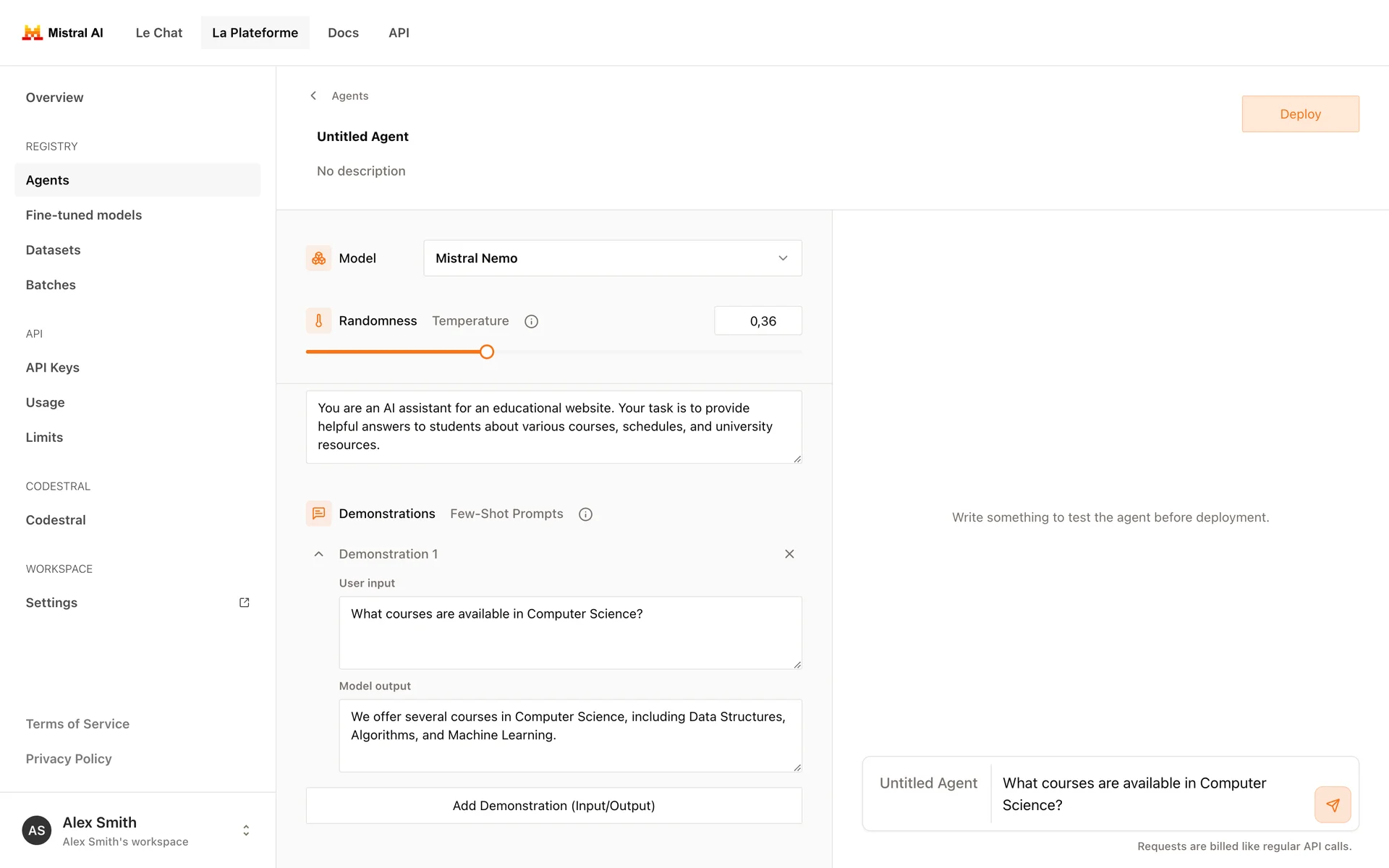
Task: Click the Deploy button
Action: (x=1300, y=114)
